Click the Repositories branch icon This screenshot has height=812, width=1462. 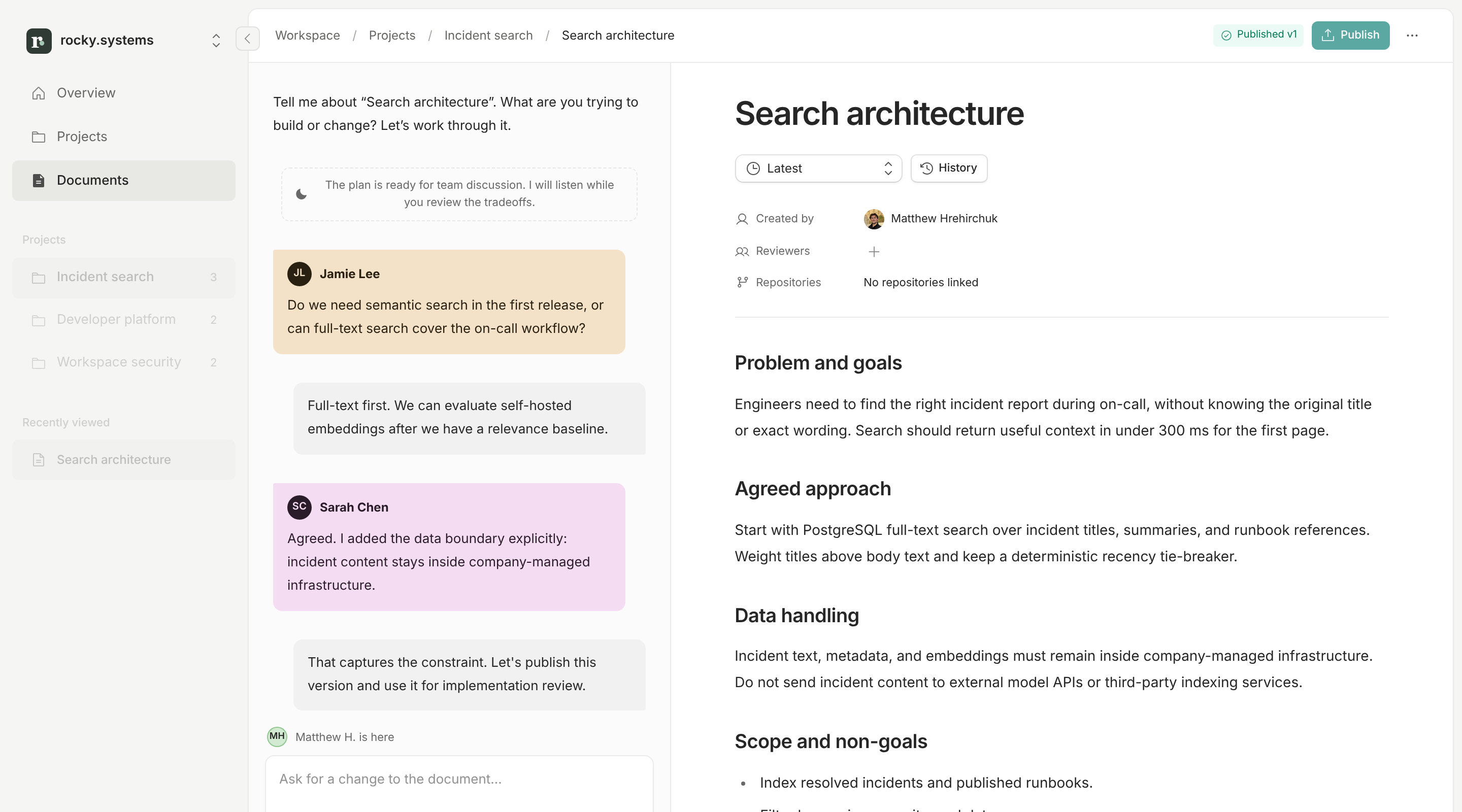click(742, 283)
